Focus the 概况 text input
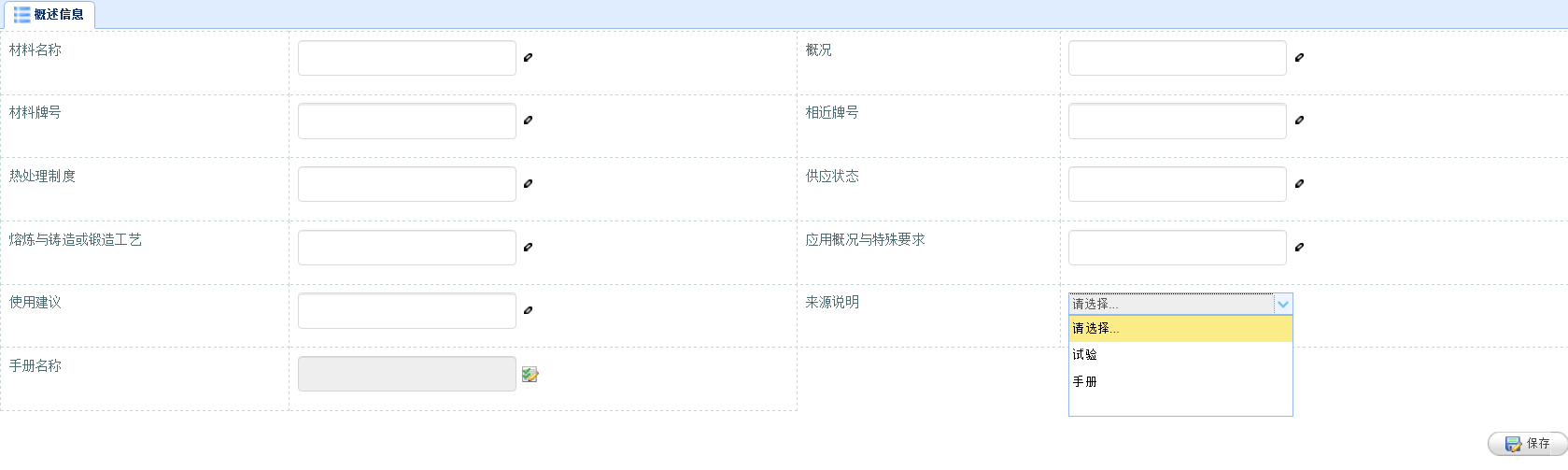1568x470 pixels. click(x=1178, y=58)
